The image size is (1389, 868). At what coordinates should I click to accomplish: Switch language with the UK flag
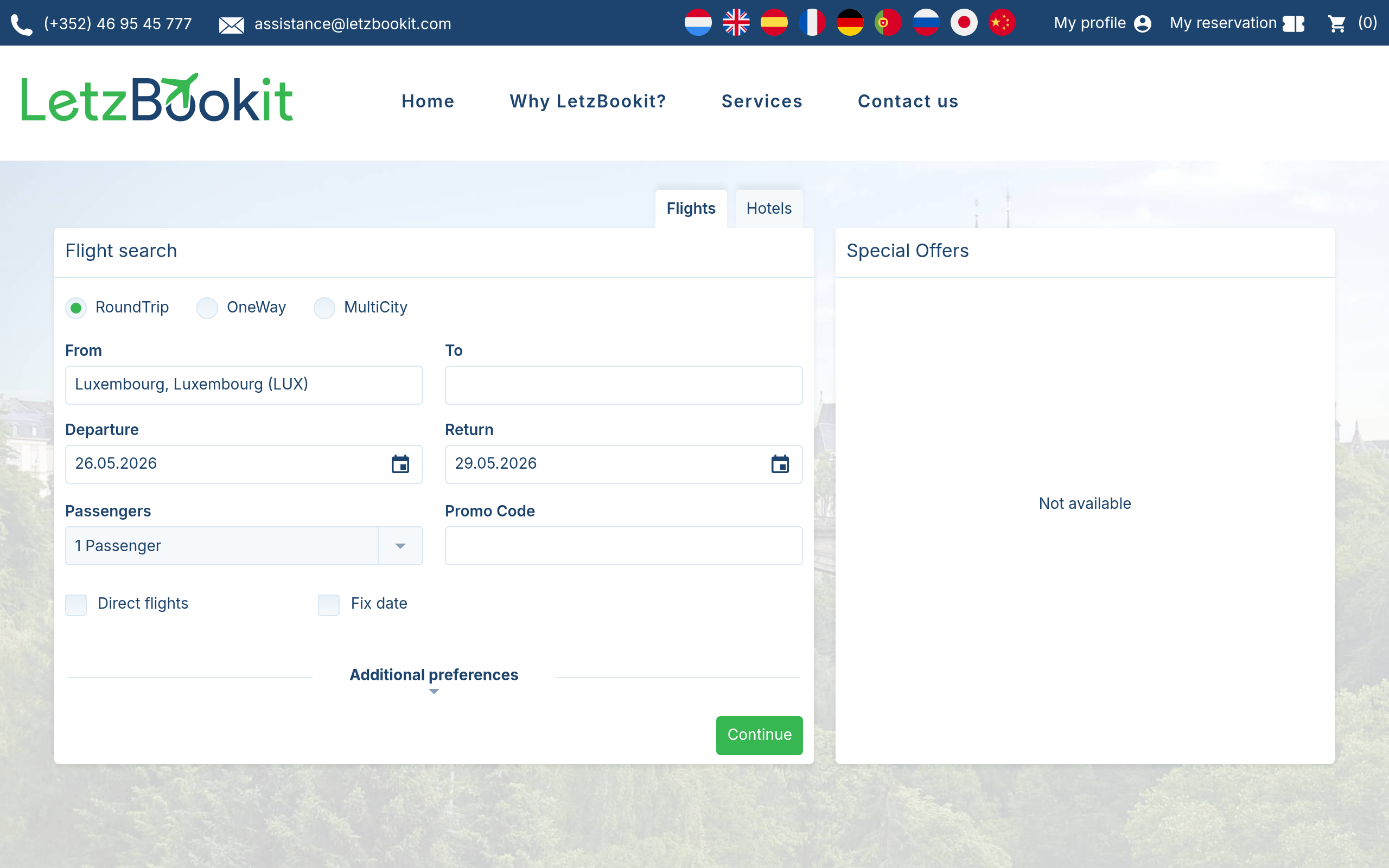736,23
